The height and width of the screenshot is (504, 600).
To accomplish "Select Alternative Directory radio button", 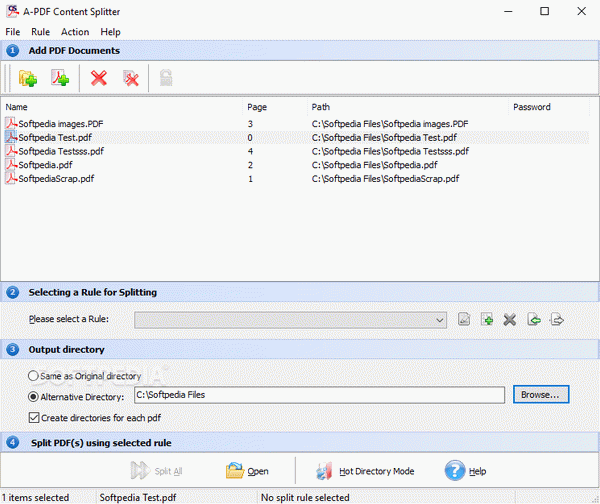I will pos(33,397).
